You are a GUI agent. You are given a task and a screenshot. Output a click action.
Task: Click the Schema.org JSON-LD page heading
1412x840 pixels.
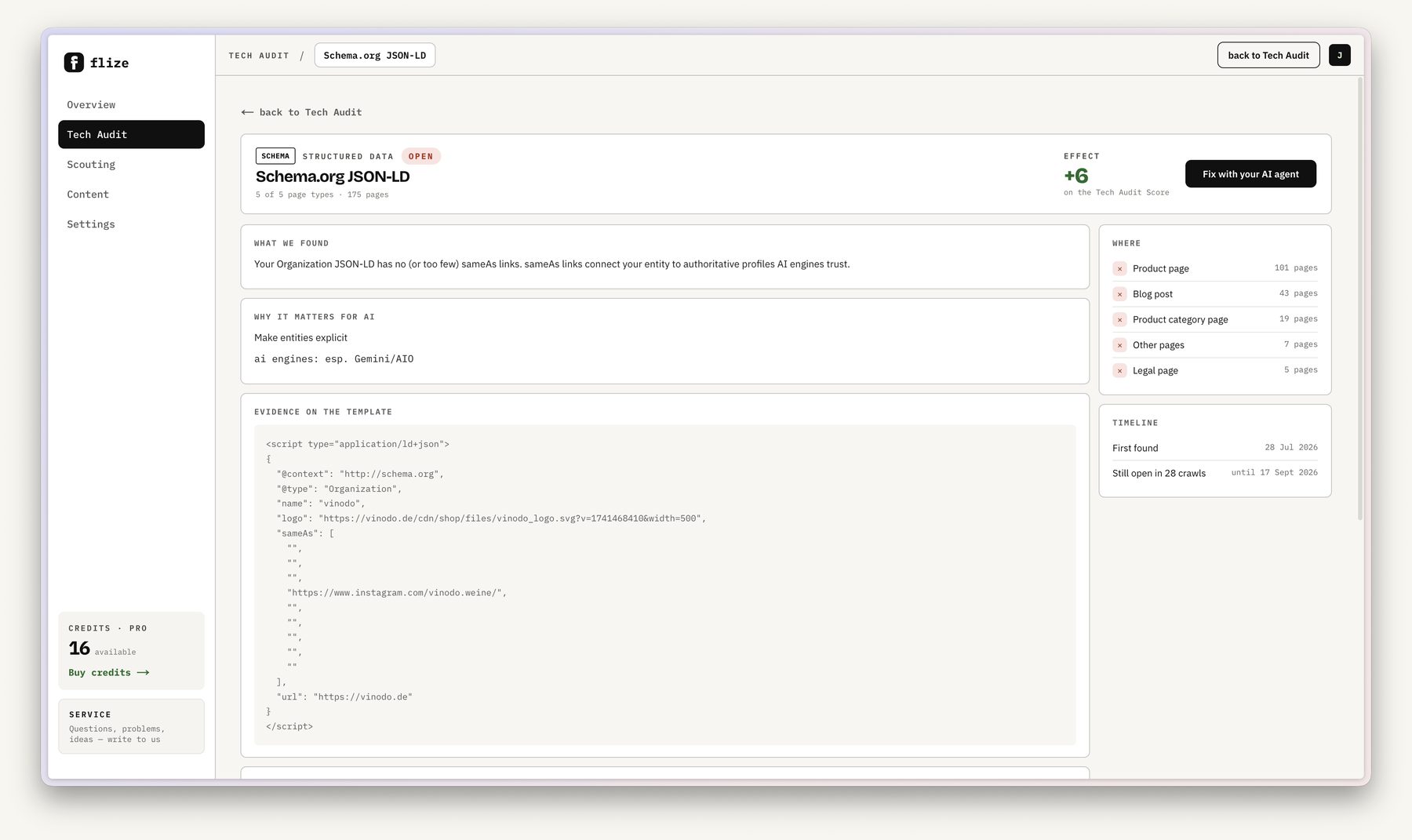[333, 177]
